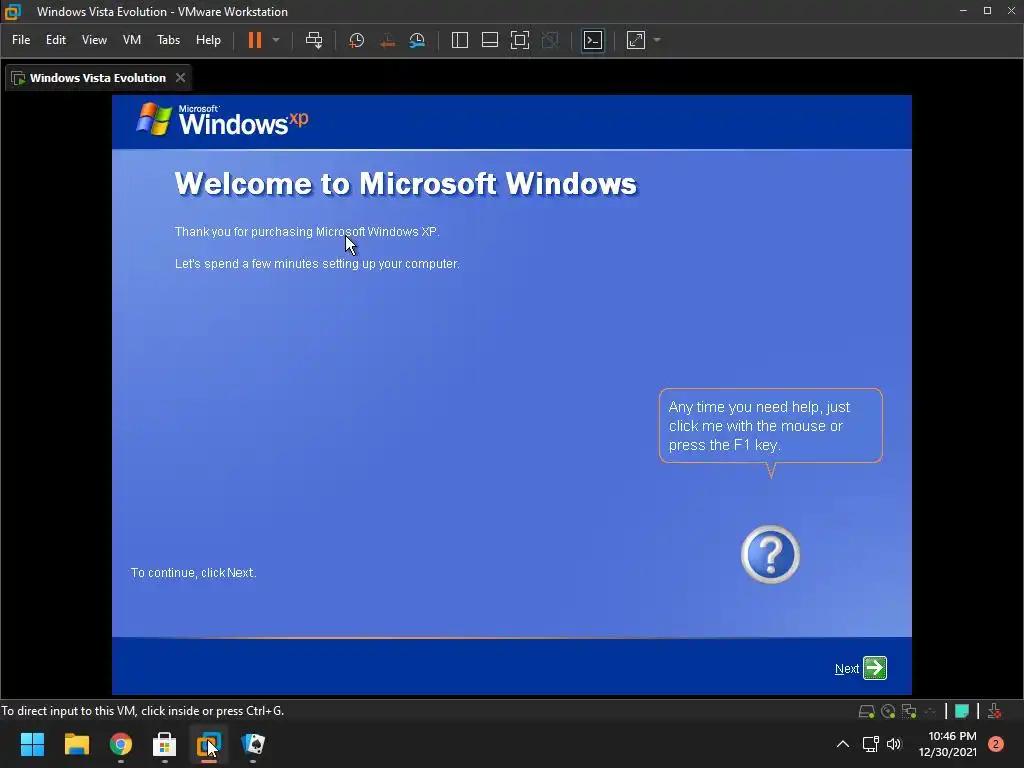1024x768 pixels.
Task: Click the CD/DVD drive status icon
Action: pyautogui.click(x=888, y=711)
